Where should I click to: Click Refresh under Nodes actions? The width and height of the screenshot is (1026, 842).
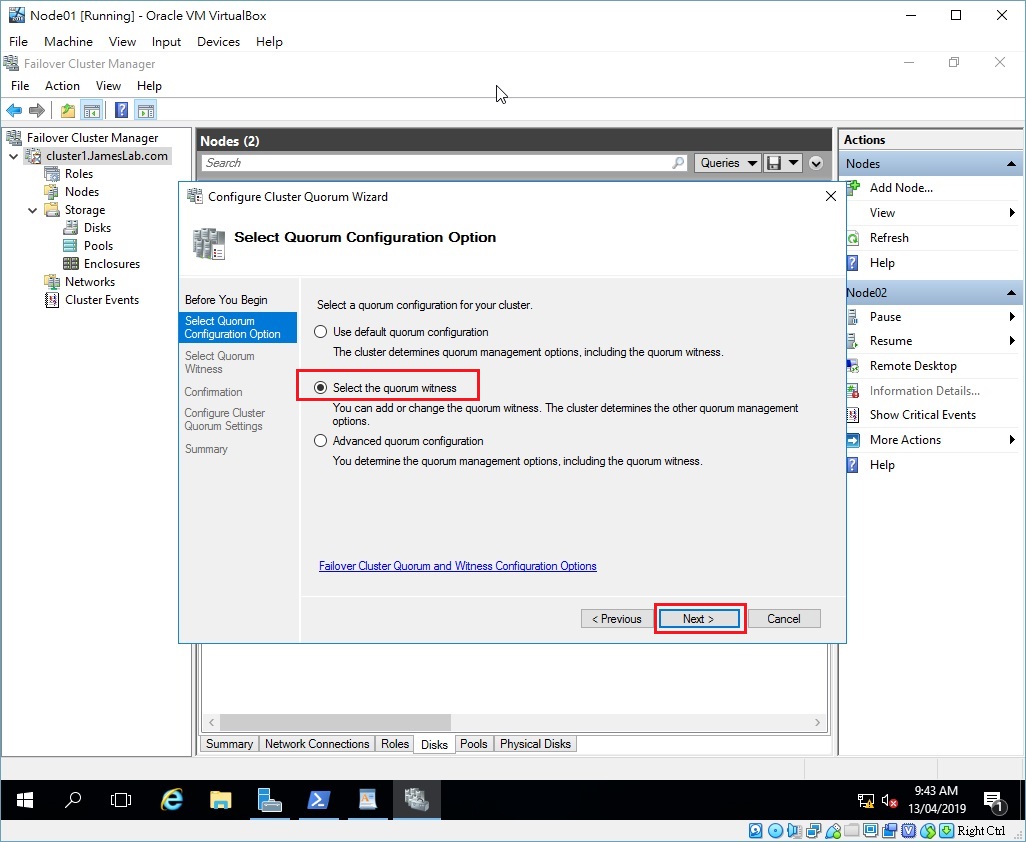coord(887,237)
